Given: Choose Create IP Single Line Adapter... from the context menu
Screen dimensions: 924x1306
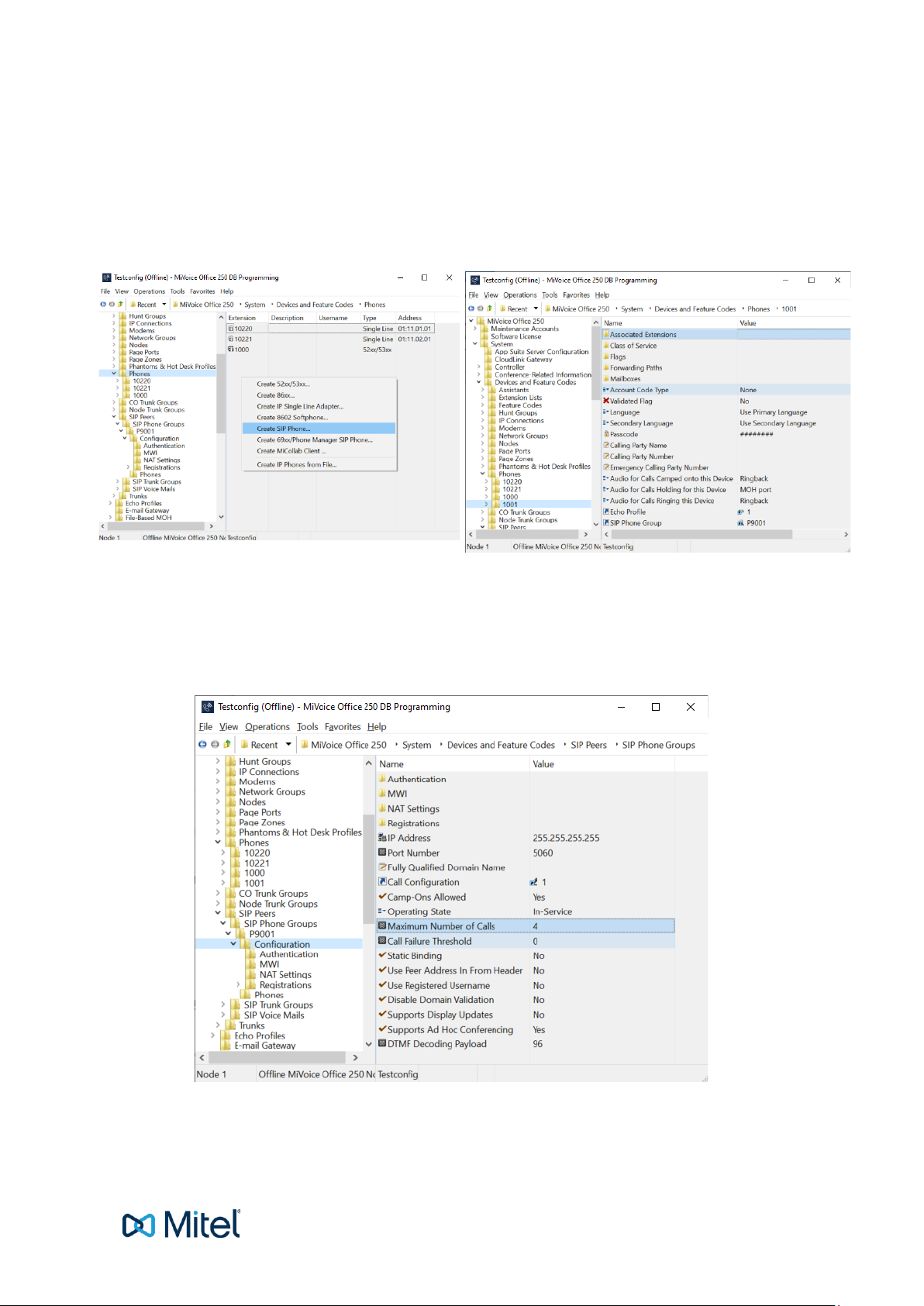Looking at the screenshot, I should (319, 406).
